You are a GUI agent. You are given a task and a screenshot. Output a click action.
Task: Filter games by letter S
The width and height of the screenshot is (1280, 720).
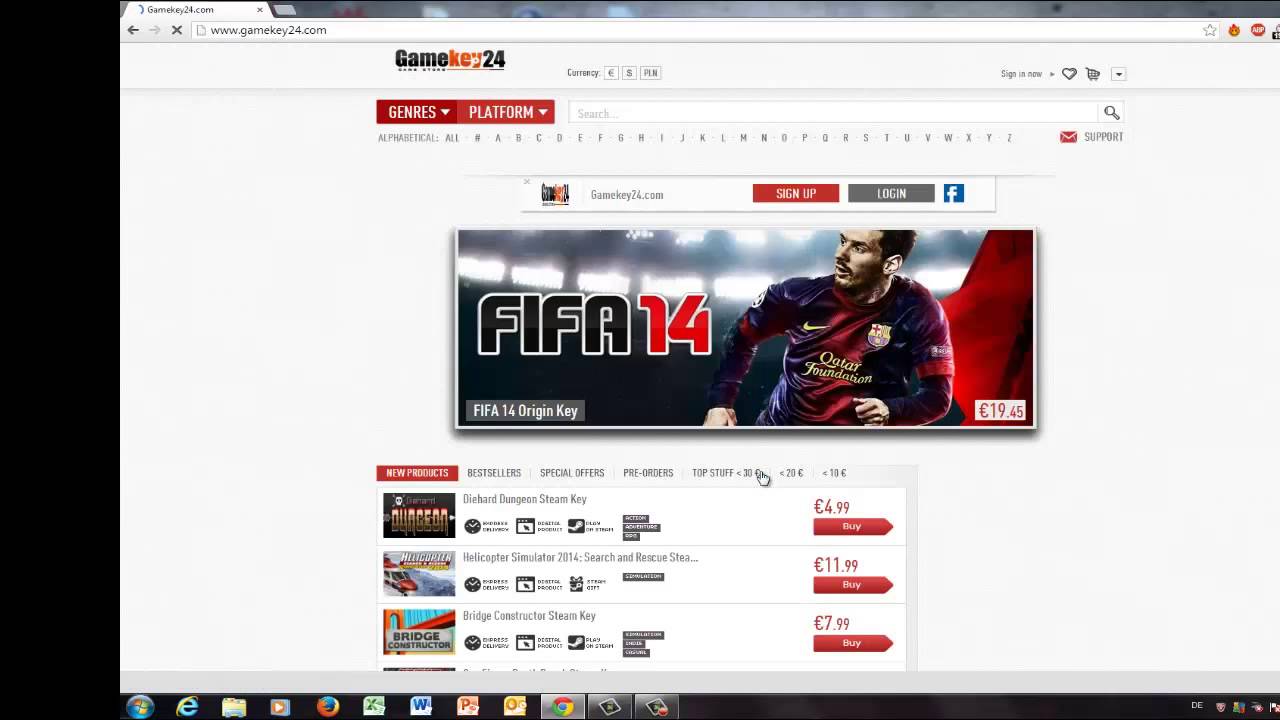[x=866, y=138]
